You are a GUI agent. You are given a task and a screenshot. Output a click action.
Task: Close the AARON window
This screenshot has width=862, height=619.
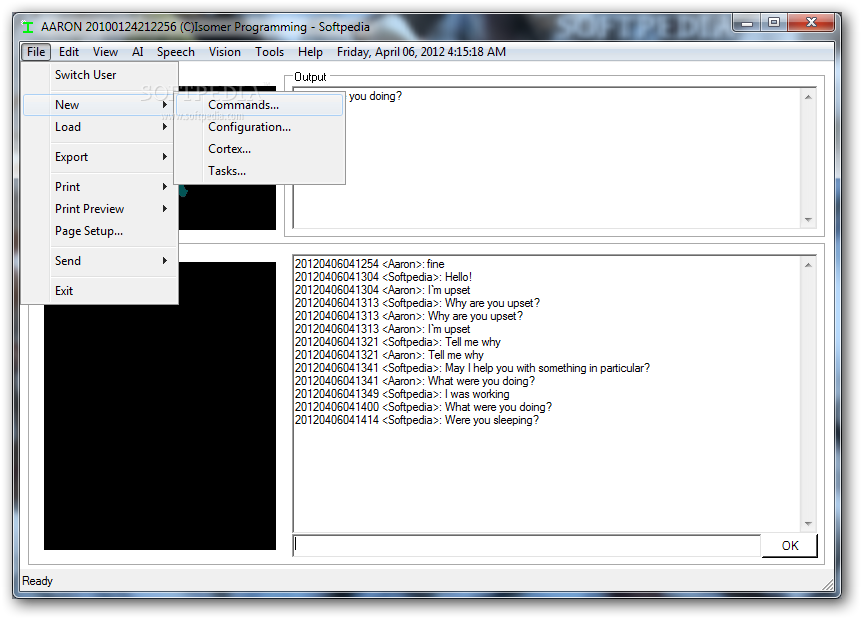pos(811,23)
